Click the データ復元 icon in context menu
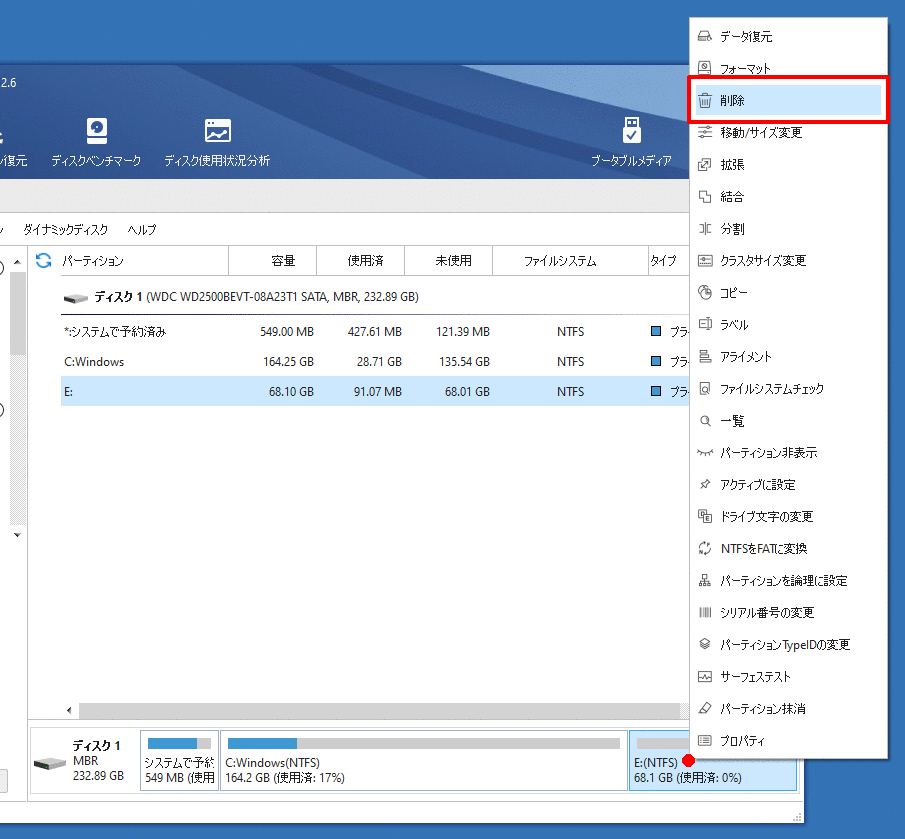Image resolution: width=905 pixels, height=839 pixels. coord(705,37)
